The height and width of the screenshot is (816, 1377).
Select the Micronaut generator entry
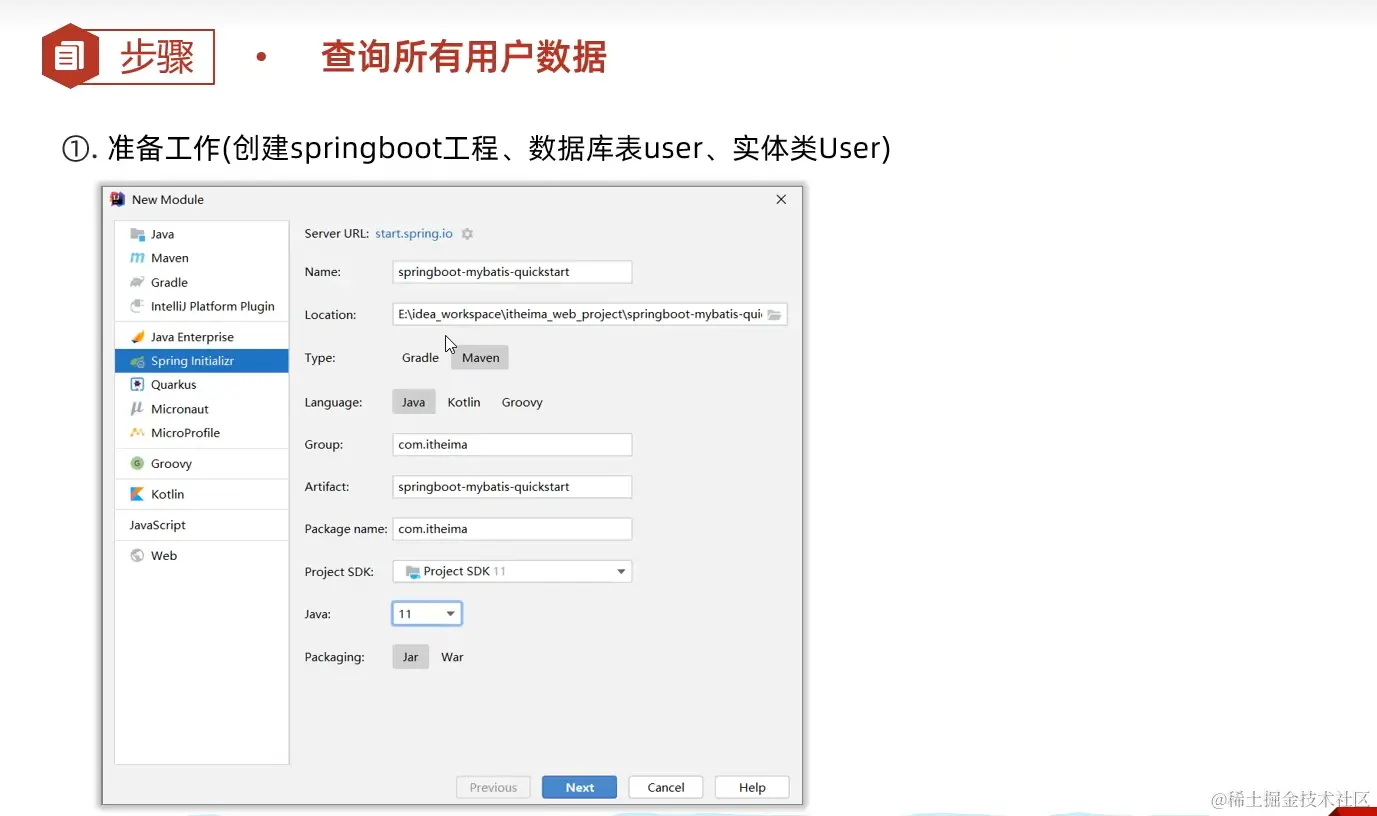(x=201, y=409)
